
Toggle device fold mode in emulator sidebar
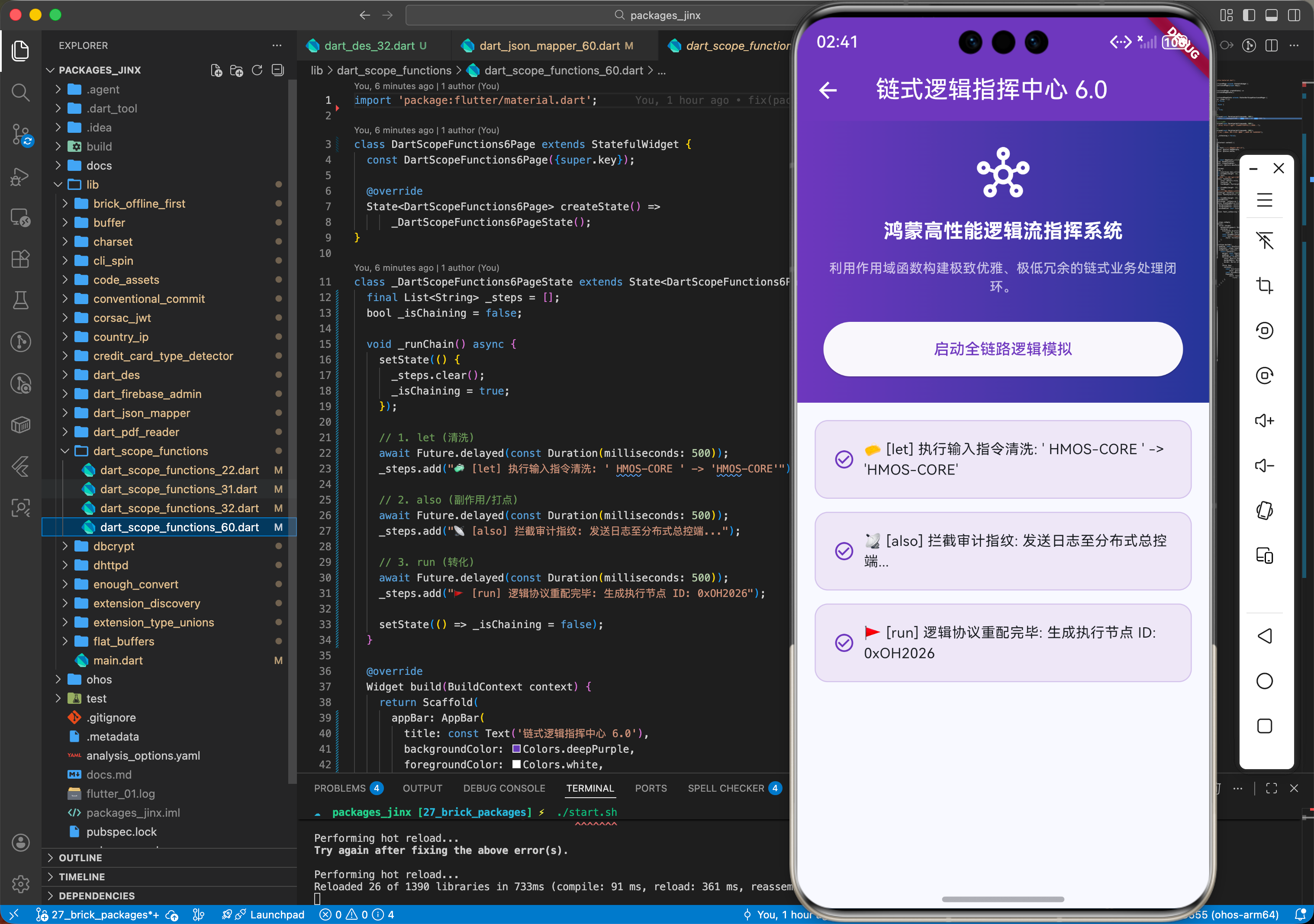click(1266, 555)
